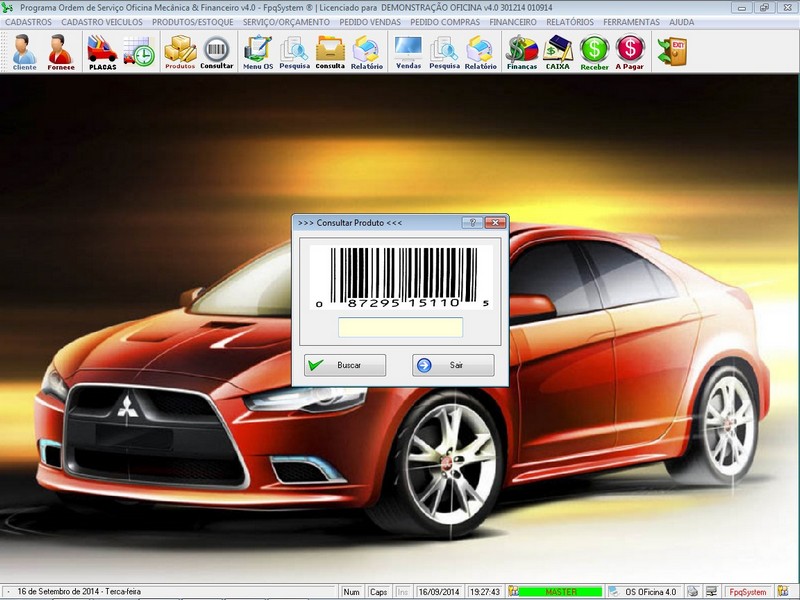Restore down the main application window

[764, 8]
